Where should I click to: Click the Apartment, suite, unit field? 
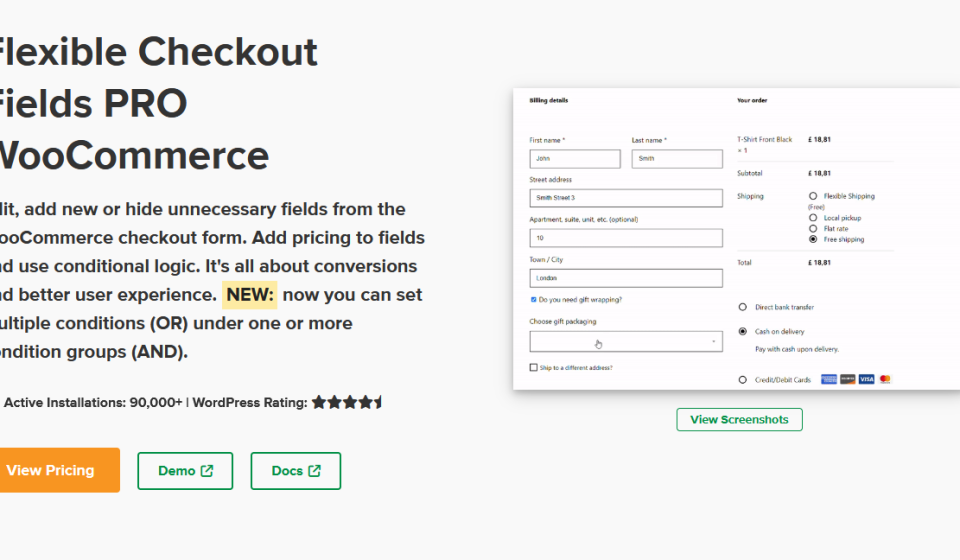[626, 237]
